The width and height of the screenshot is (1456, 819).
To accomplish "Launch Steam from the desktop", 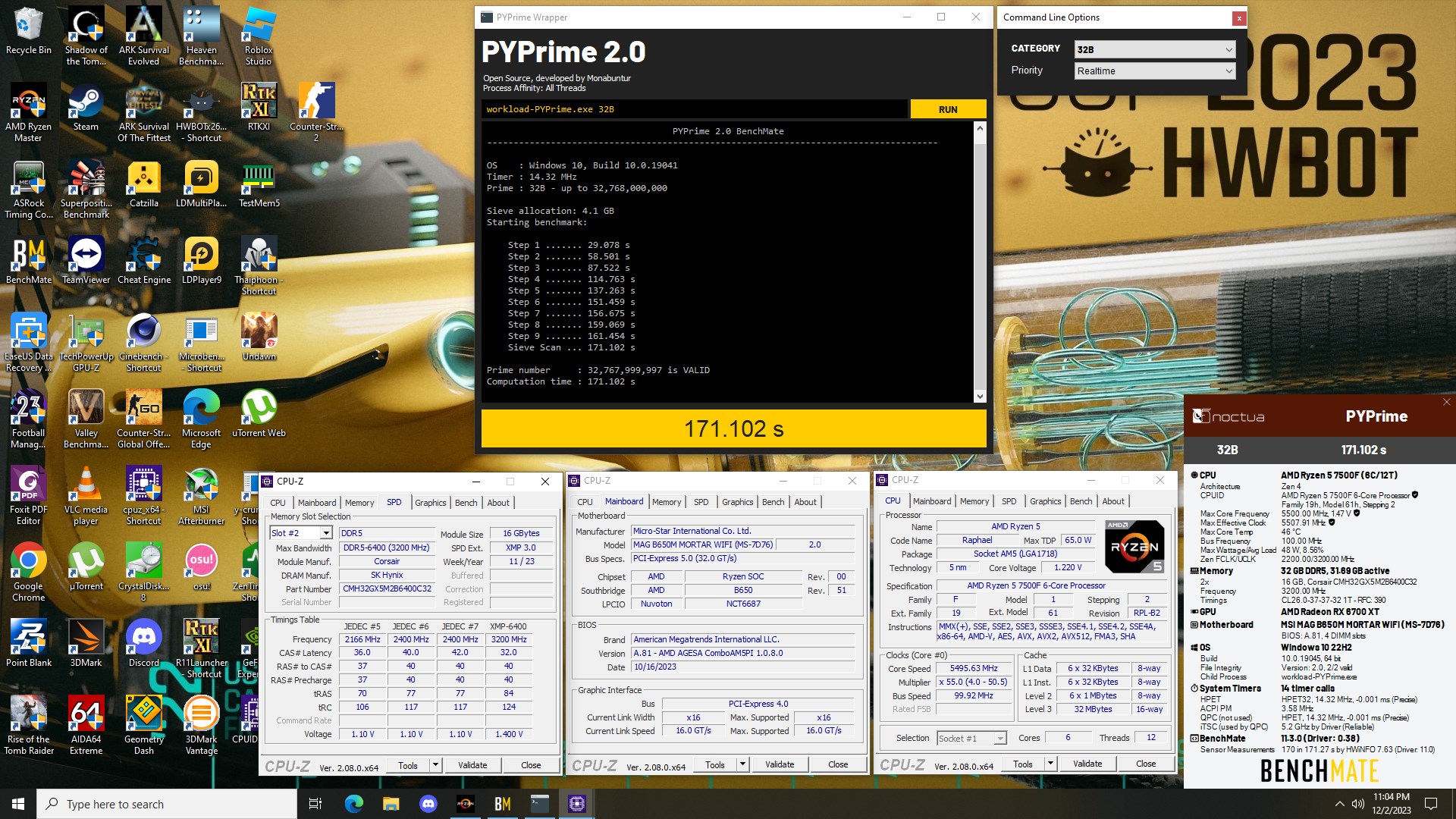I will [86, 107].
